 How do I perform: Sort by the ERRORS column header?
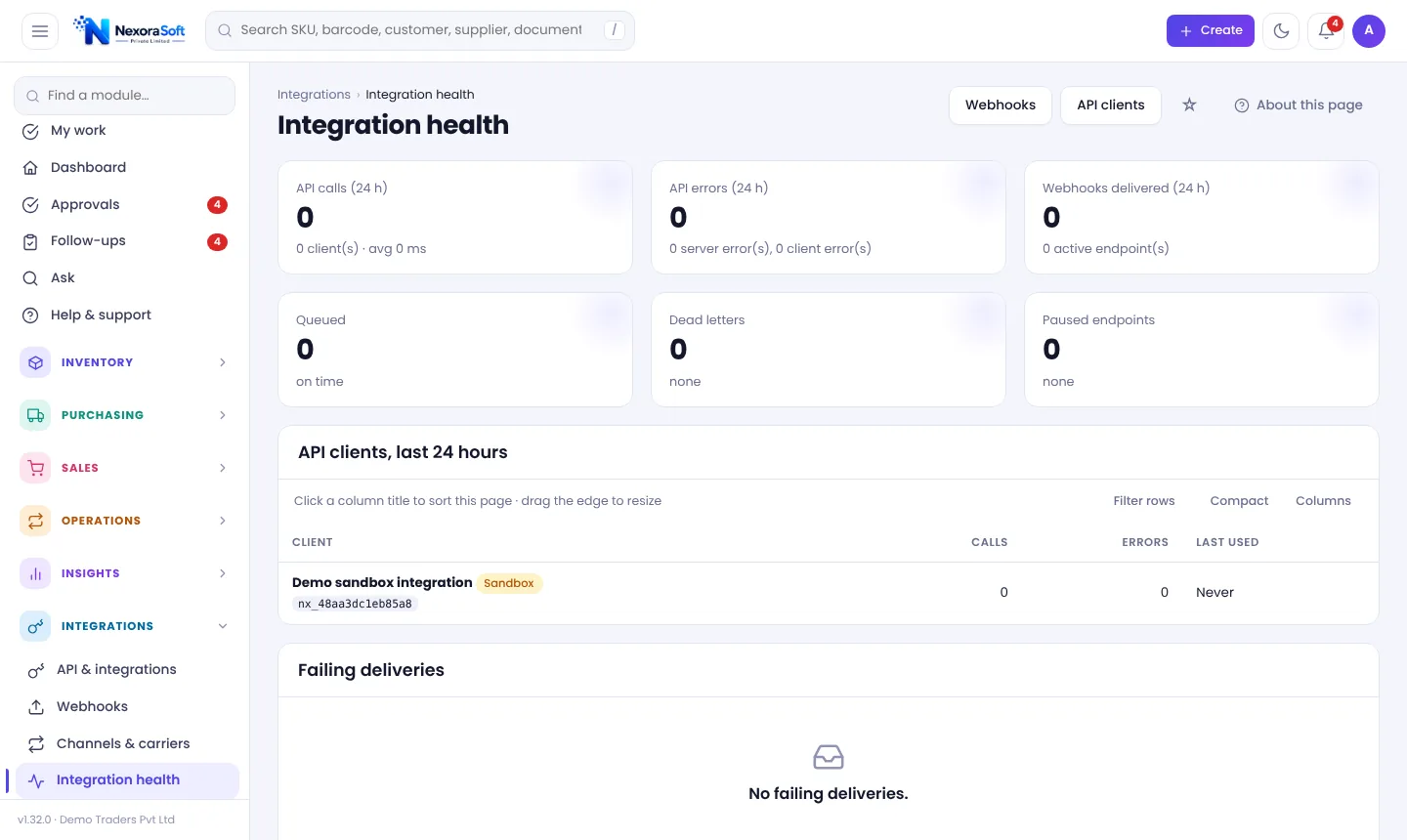click(1145, 542)
